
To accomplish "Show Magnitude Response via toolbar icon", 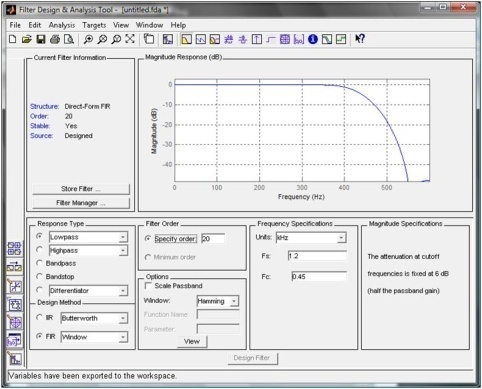I will (186, 39).
